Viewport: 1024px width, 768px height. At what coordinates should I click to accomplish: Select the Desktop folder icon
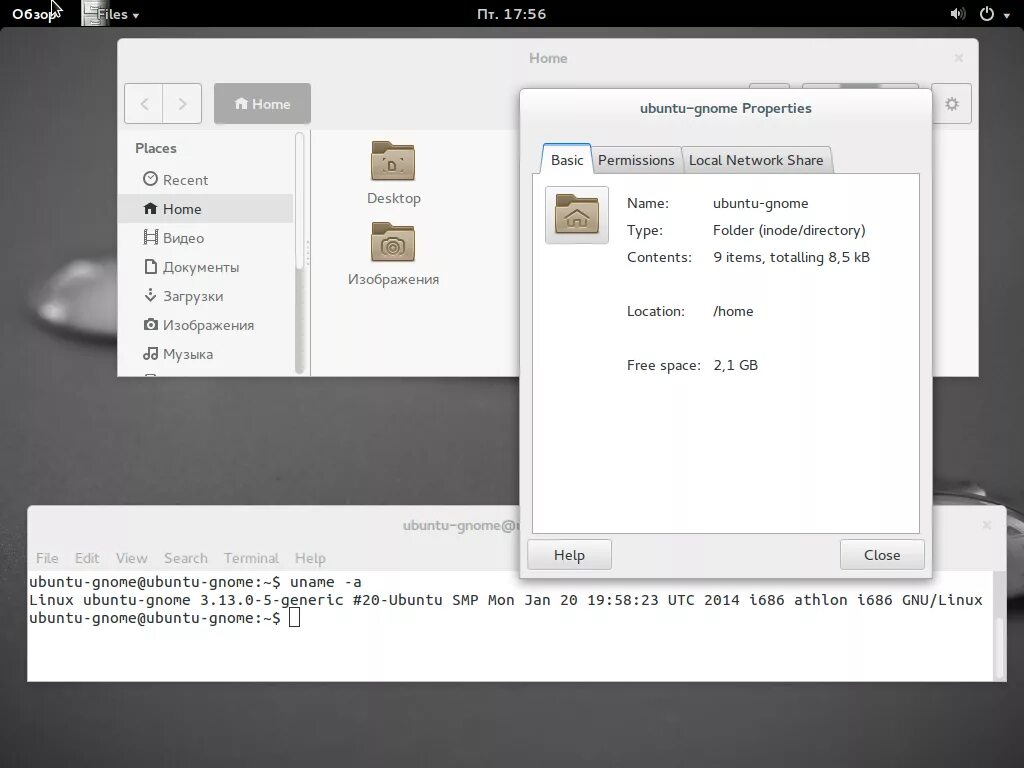[x=392, y=161]
